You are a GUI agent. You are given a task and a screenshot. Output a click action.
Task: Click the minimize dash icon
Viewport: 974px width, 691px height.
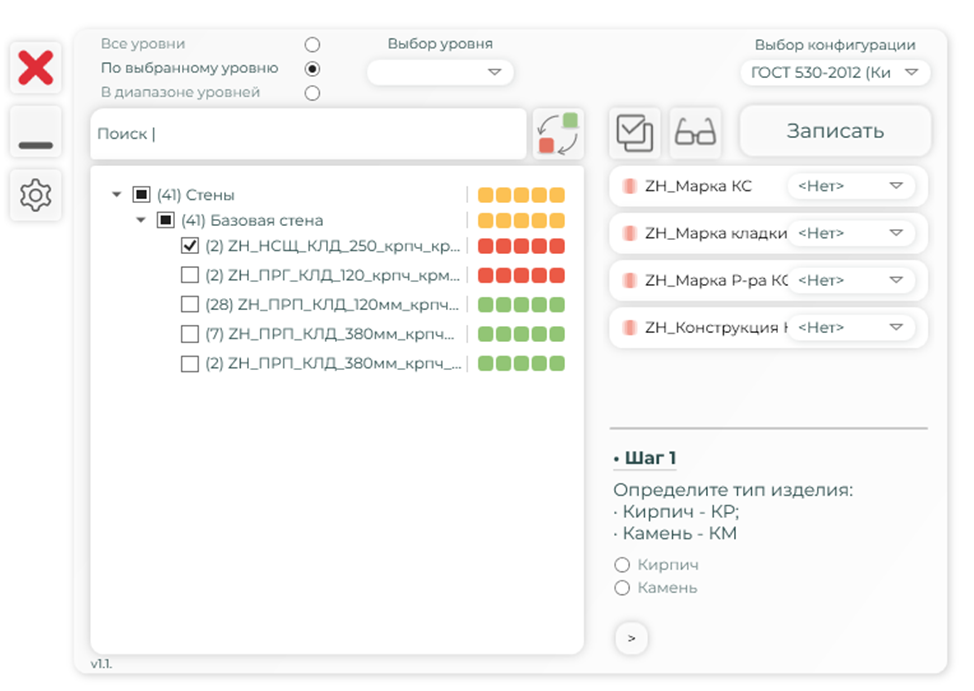tap(35, 145)
